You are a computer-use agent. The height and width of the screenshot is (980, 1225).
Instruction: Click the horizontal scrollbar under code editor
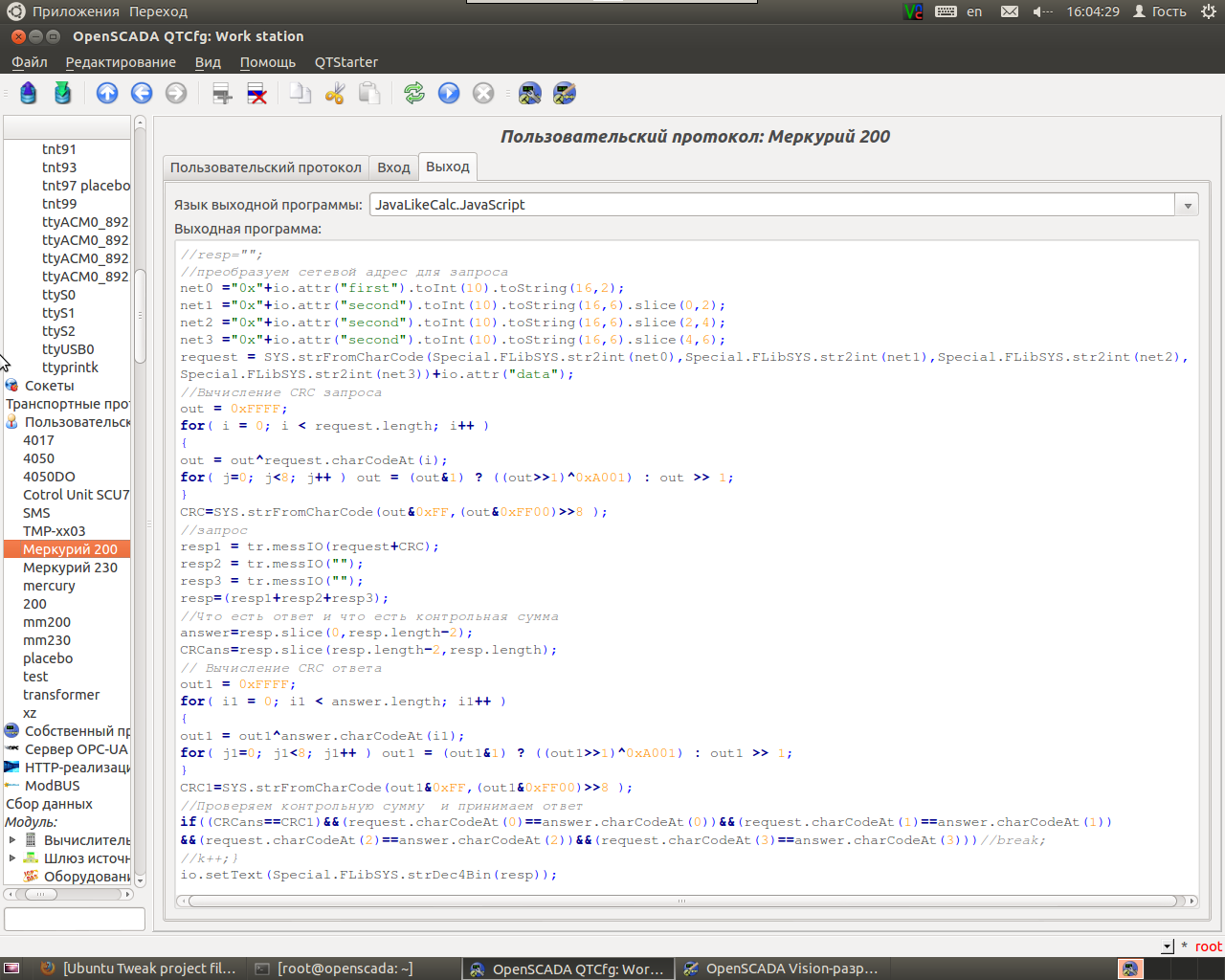[x=681, y=901]
